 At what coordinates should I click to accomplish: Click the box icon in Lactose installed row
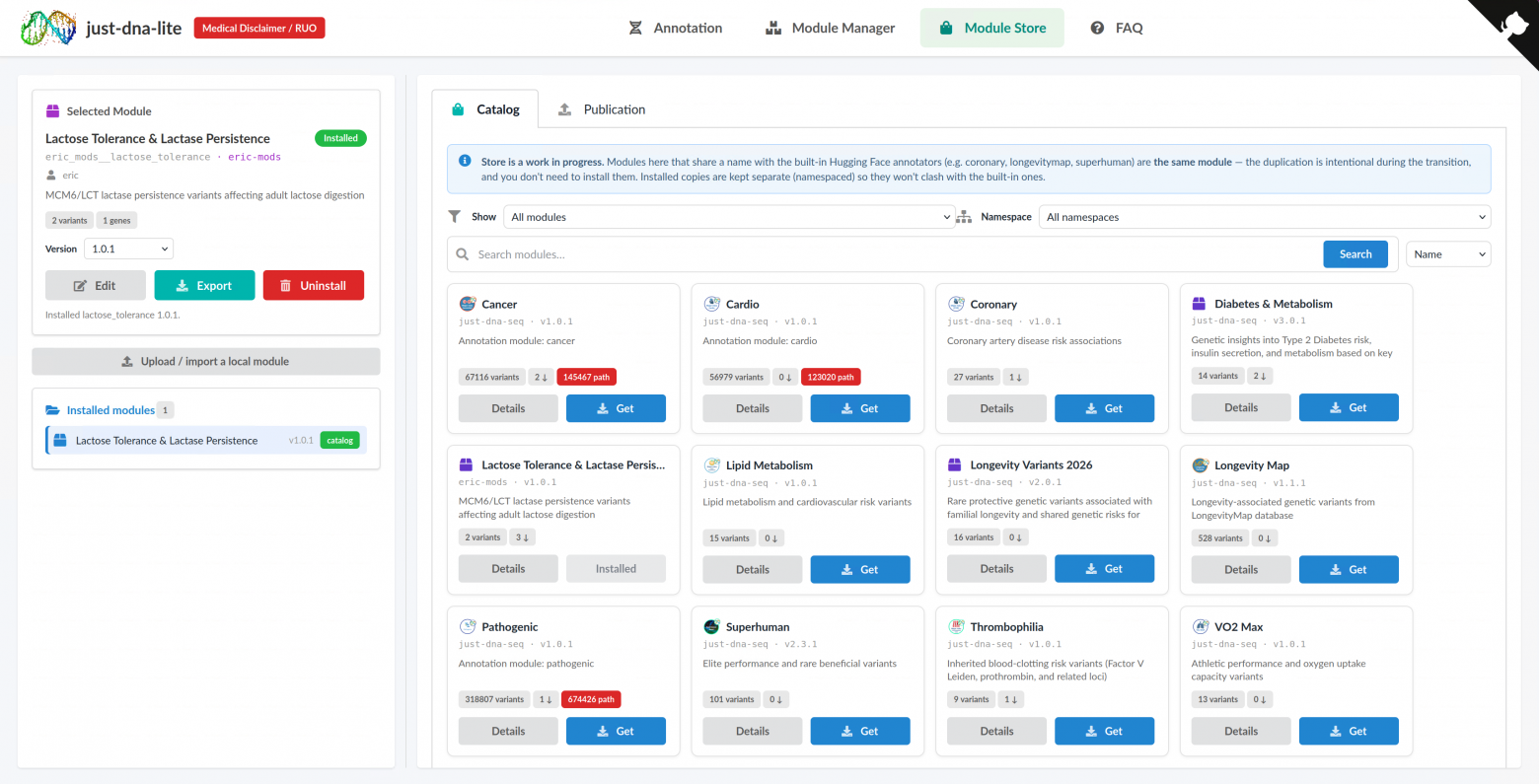(x=60, y=441)
